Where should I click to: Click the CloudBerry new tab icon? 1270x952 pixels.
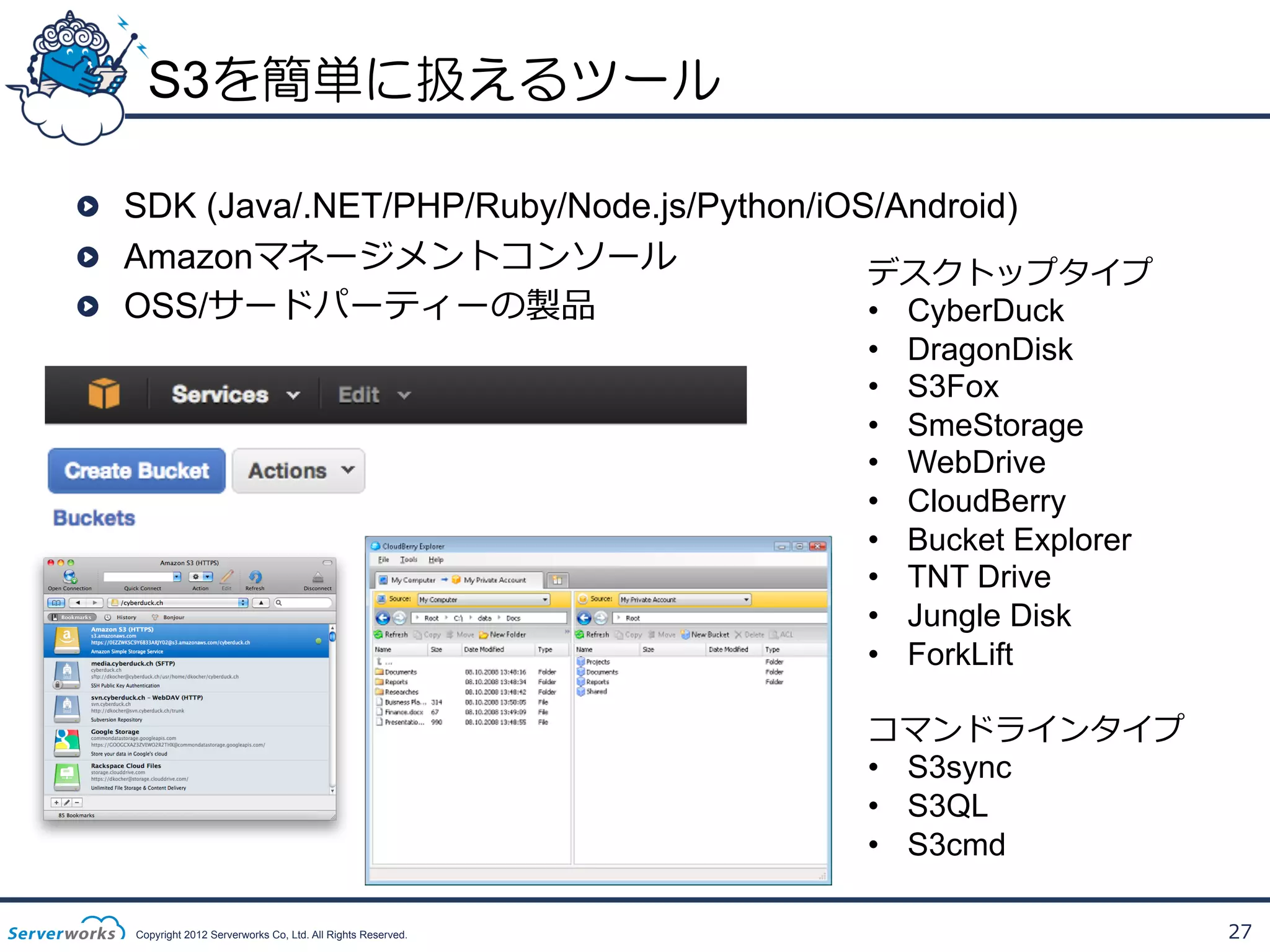[x=557, y=580]
